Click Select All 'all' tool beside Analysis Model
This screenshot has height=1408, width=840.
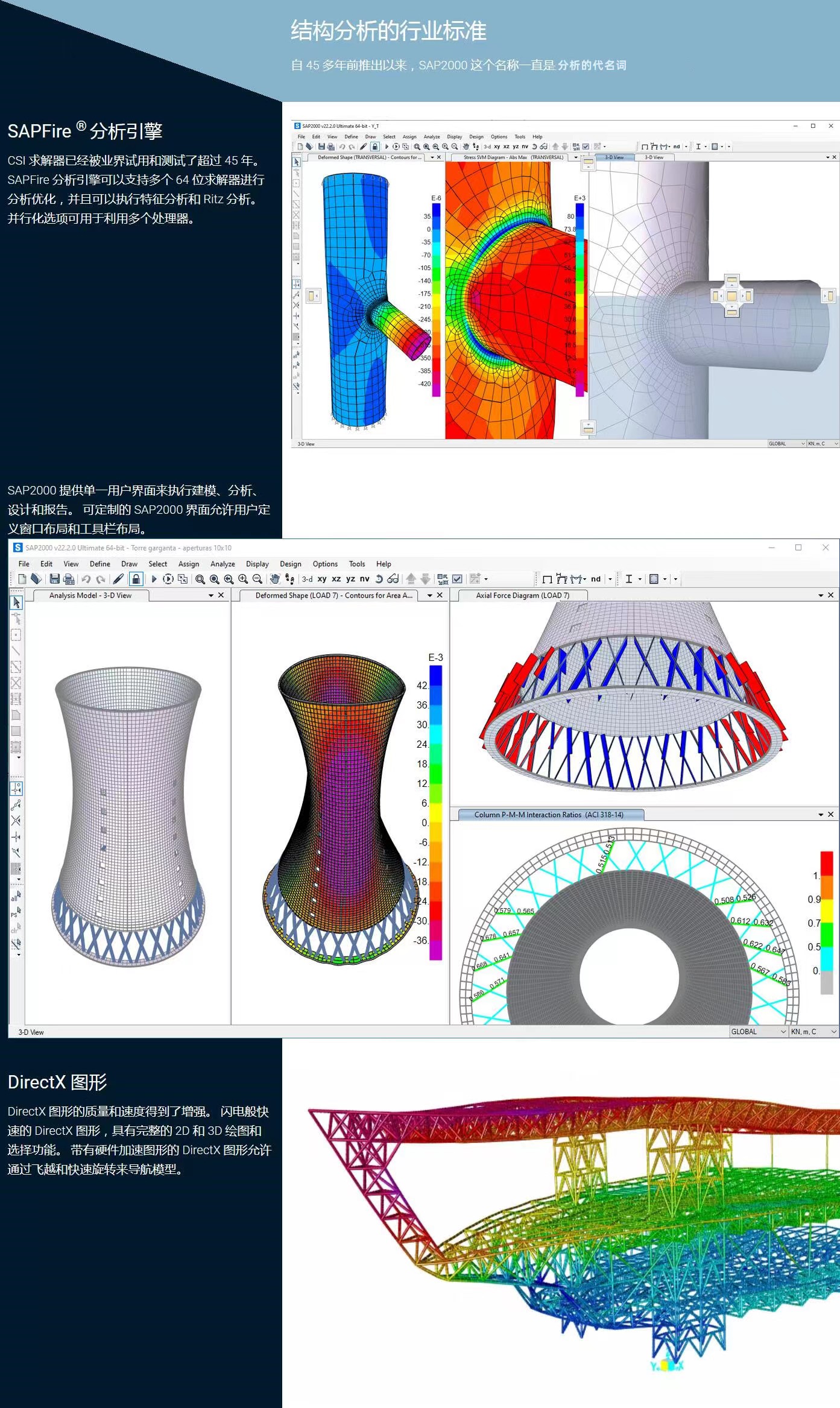[x=16, y=897]
